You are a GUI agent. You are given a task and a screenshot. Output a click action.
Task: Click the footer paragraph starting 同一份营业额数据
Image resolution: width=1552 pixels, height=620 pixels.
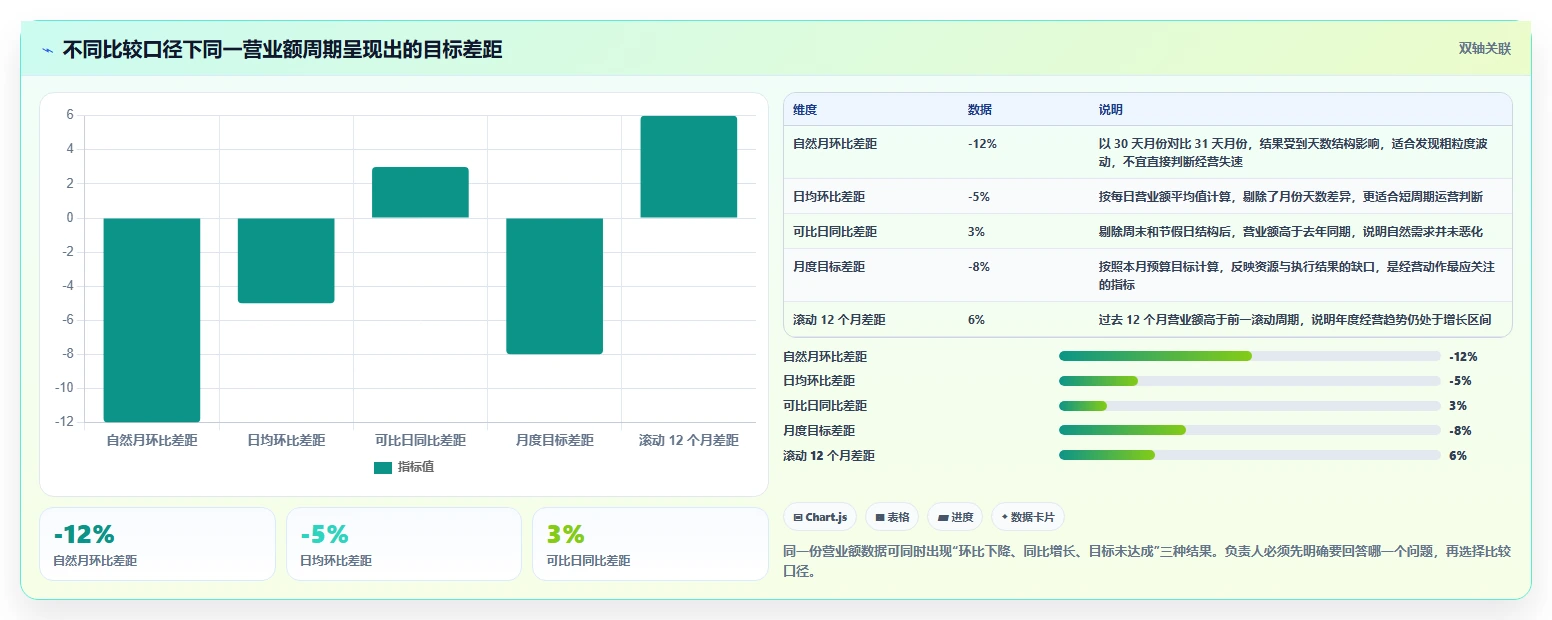point(1147,562)
